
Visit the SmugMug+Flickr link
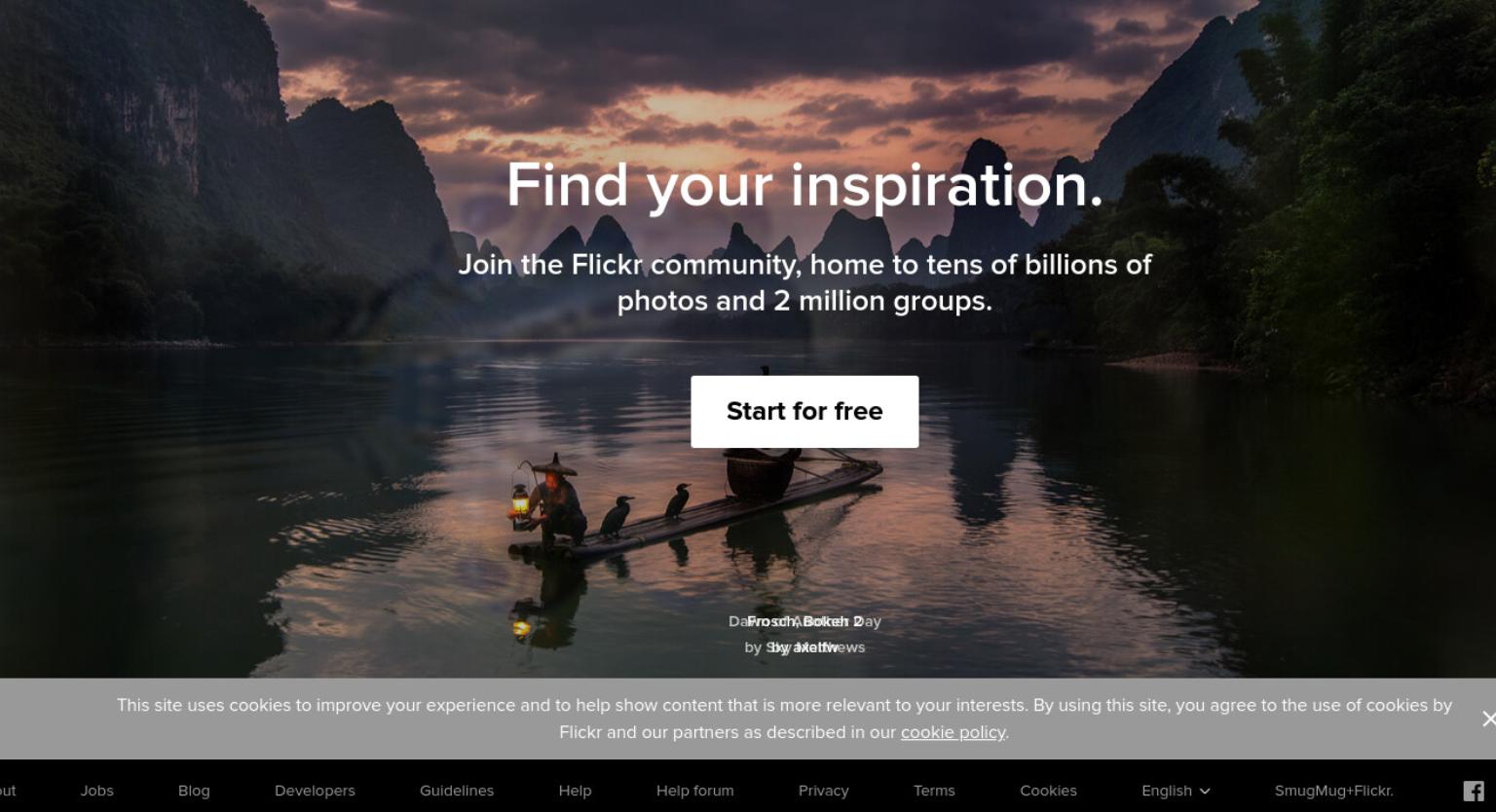click(1333, 791)
